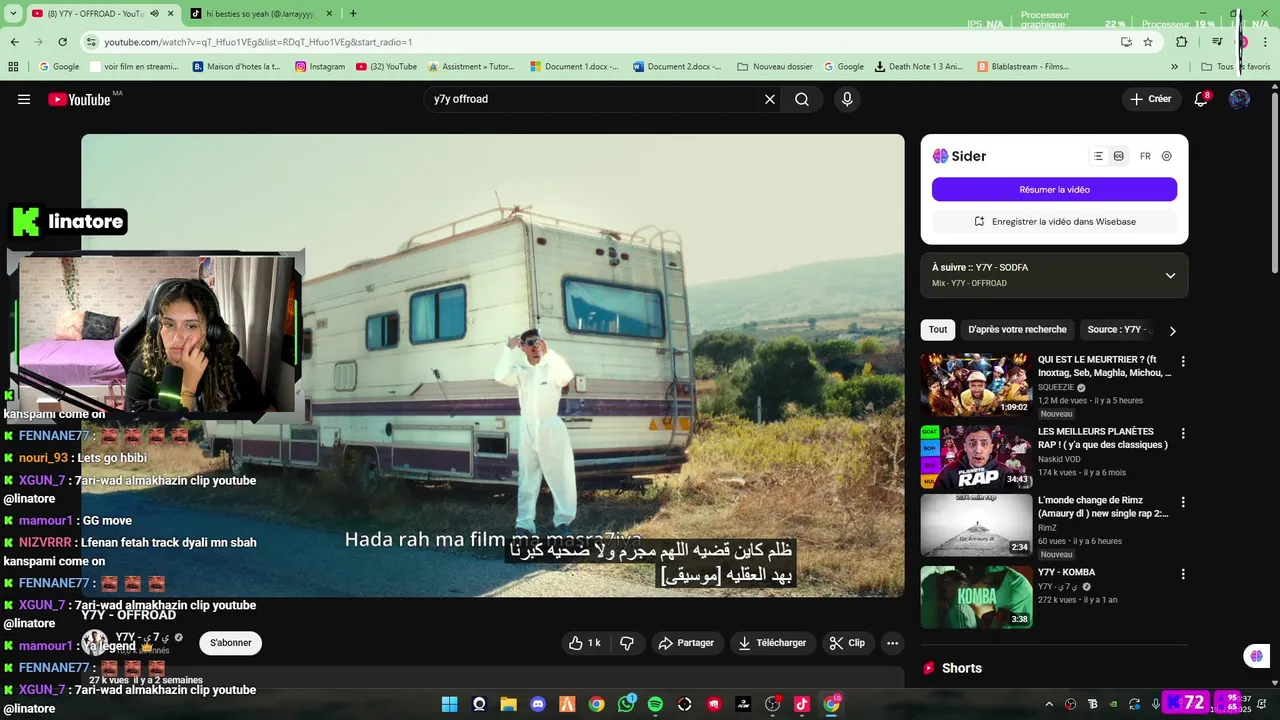Run search with the magnifier button
The height and width of the screenshot is (720, 1280).
click(x=802, y=99)
